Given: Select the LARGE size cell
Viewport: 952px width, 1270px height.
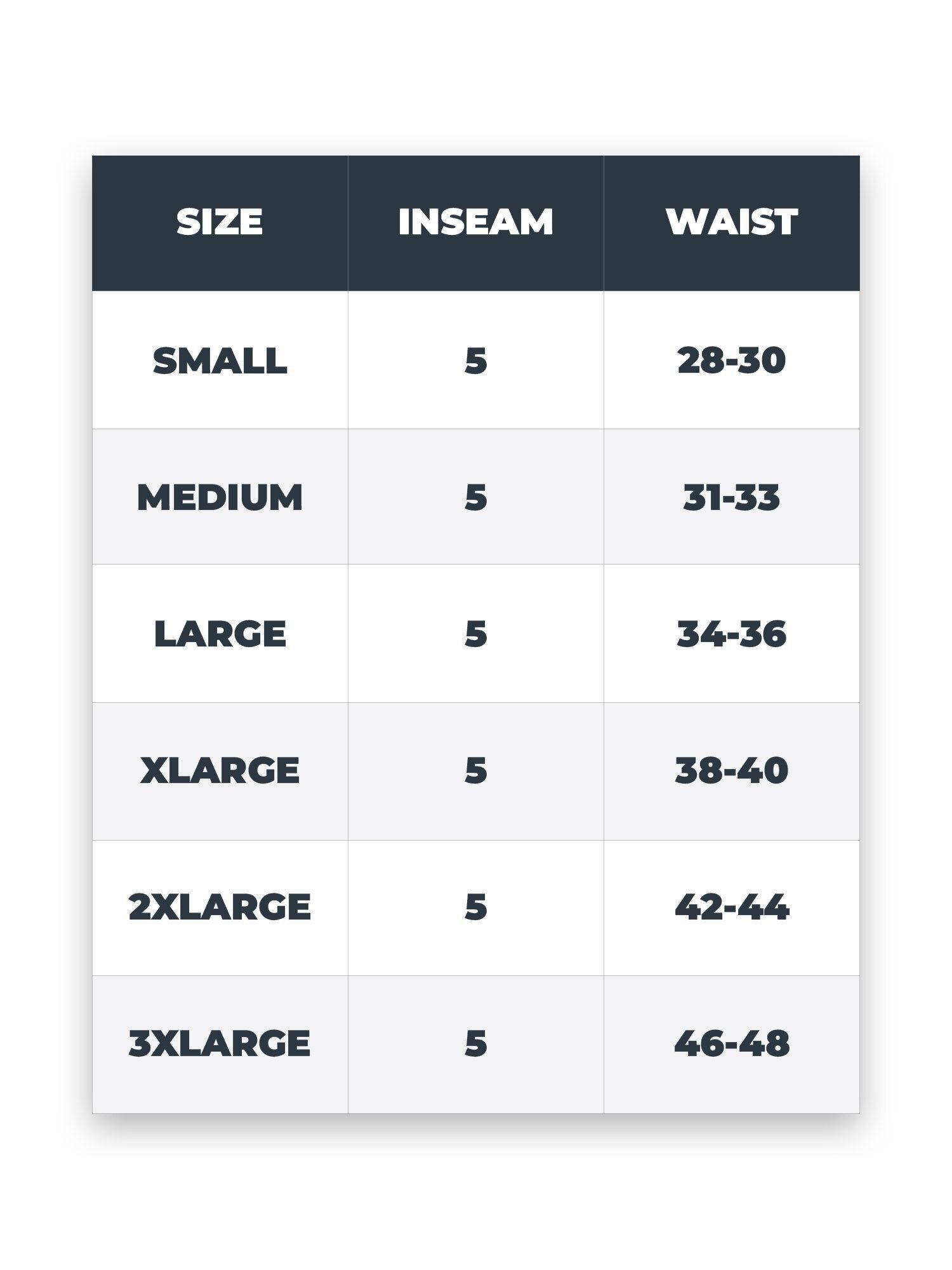Looking at the screenshot, I should 220,634.
